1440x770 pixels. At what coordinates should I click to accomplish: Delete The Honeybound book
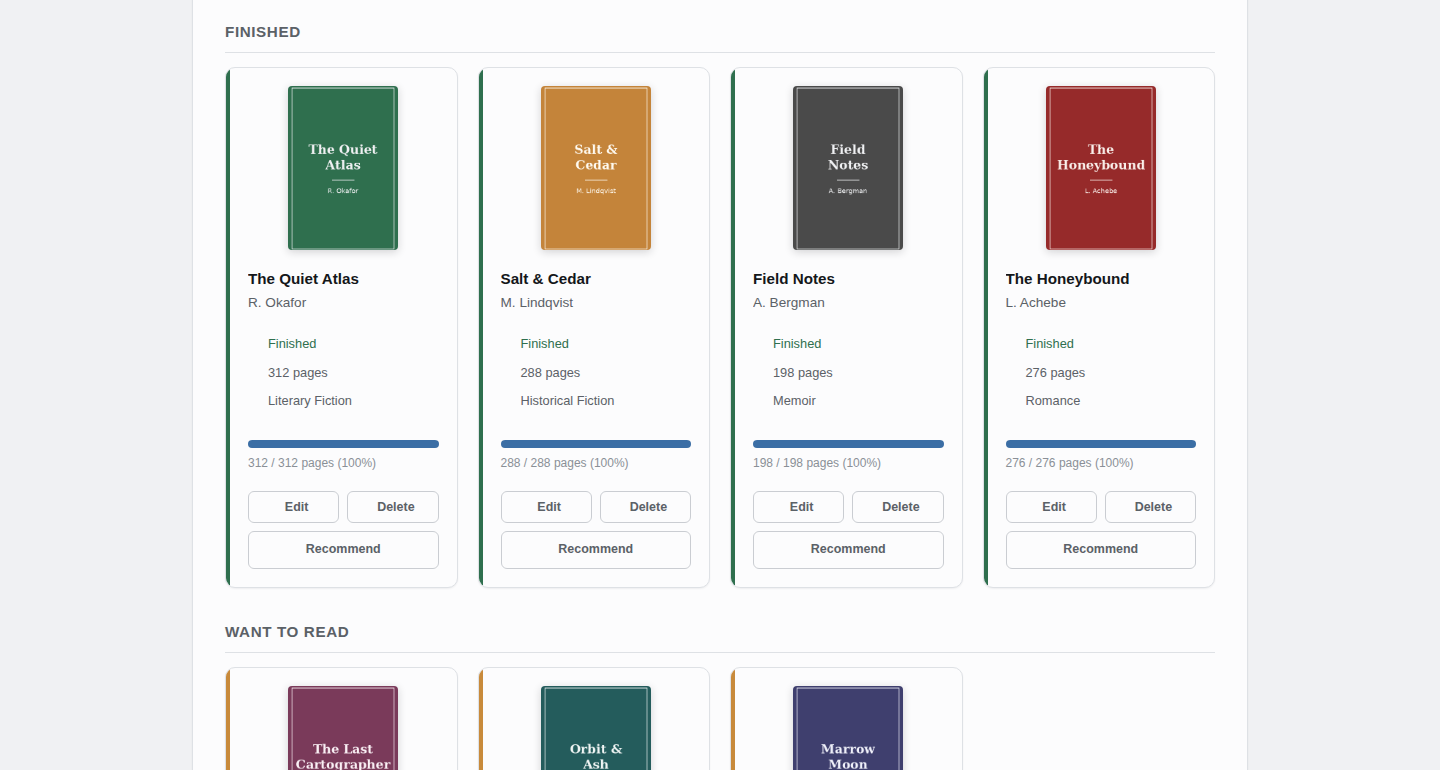point(1150,507)
